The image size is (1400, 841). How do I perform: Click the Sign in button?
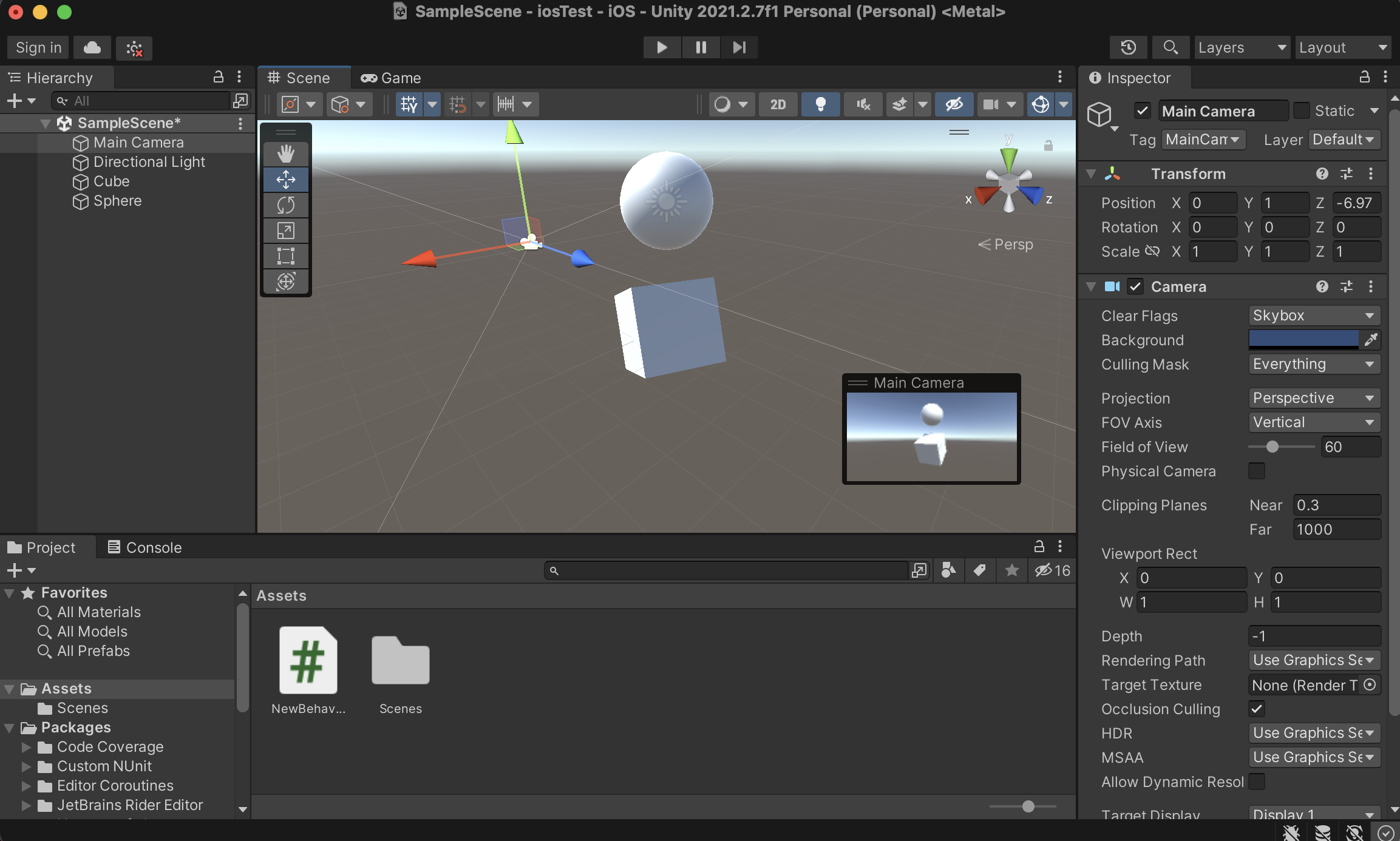point(38,47)
